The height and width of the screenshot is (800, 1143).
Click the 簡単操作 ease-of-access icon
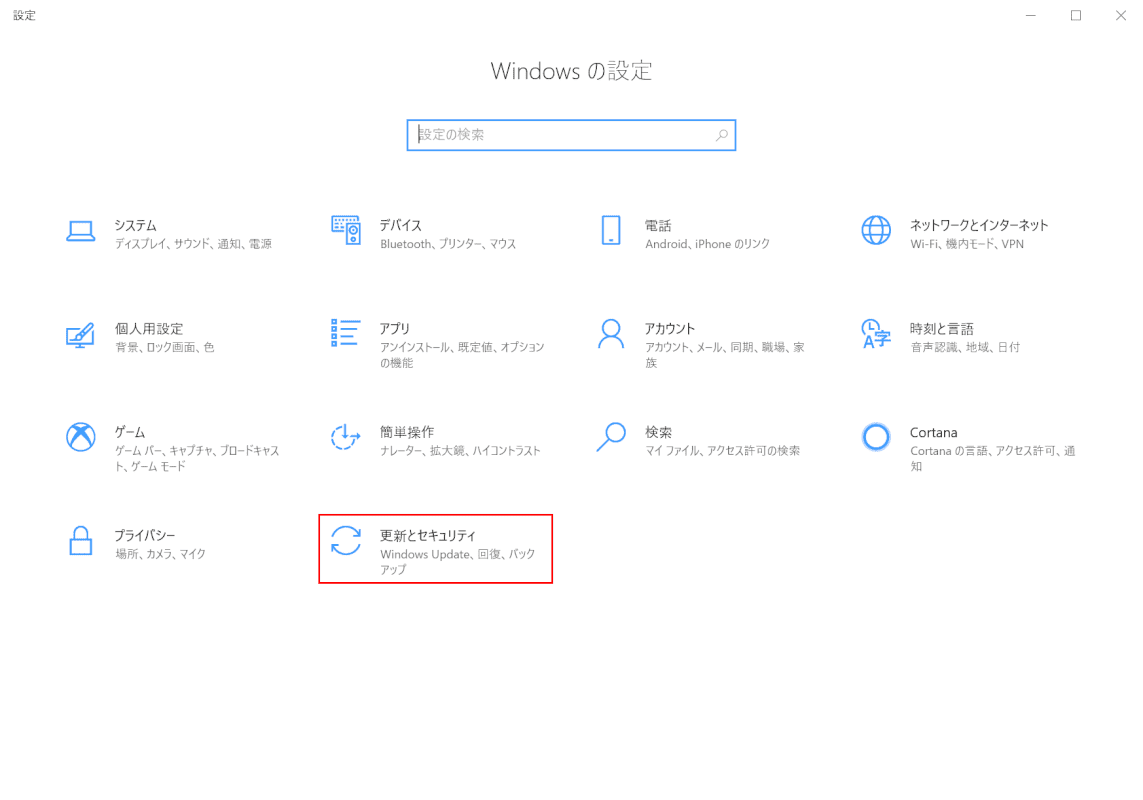(346, 437)
